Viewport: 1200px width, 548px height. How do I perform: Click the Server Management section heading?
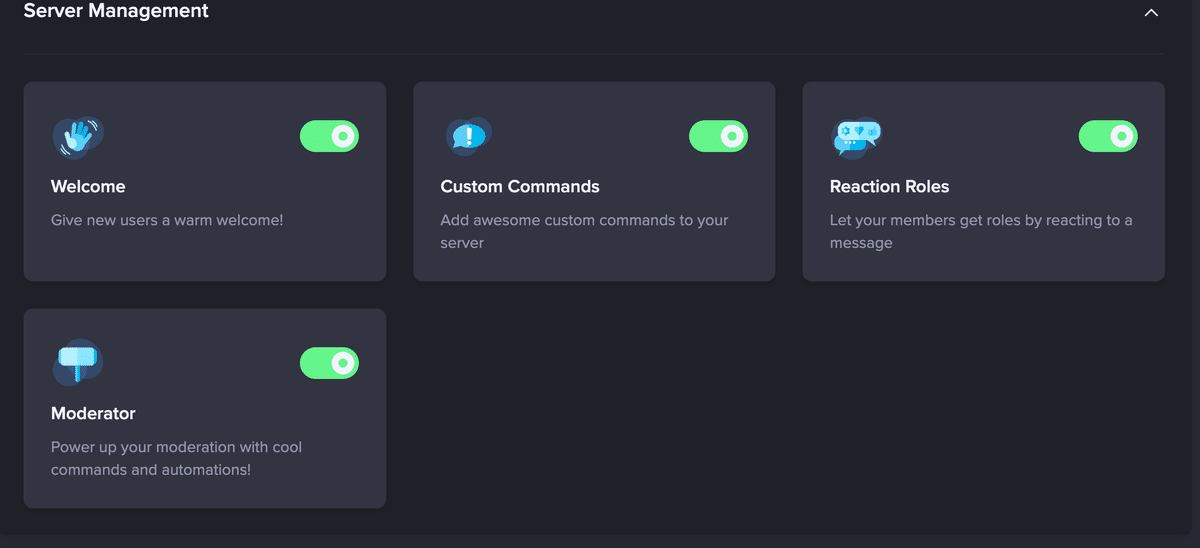tap(116, 11)
